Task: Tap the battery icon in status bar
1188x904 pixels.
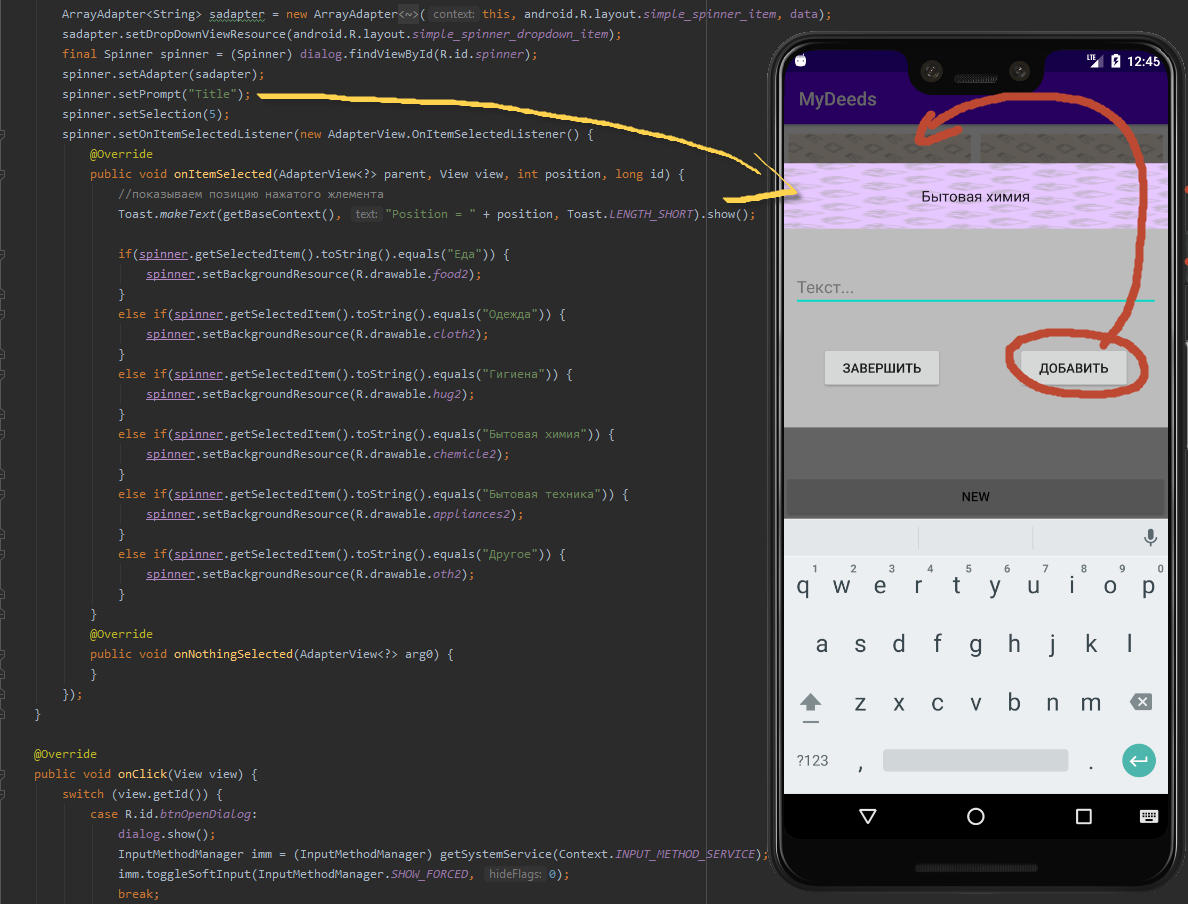Action: tap(1115, 61)
